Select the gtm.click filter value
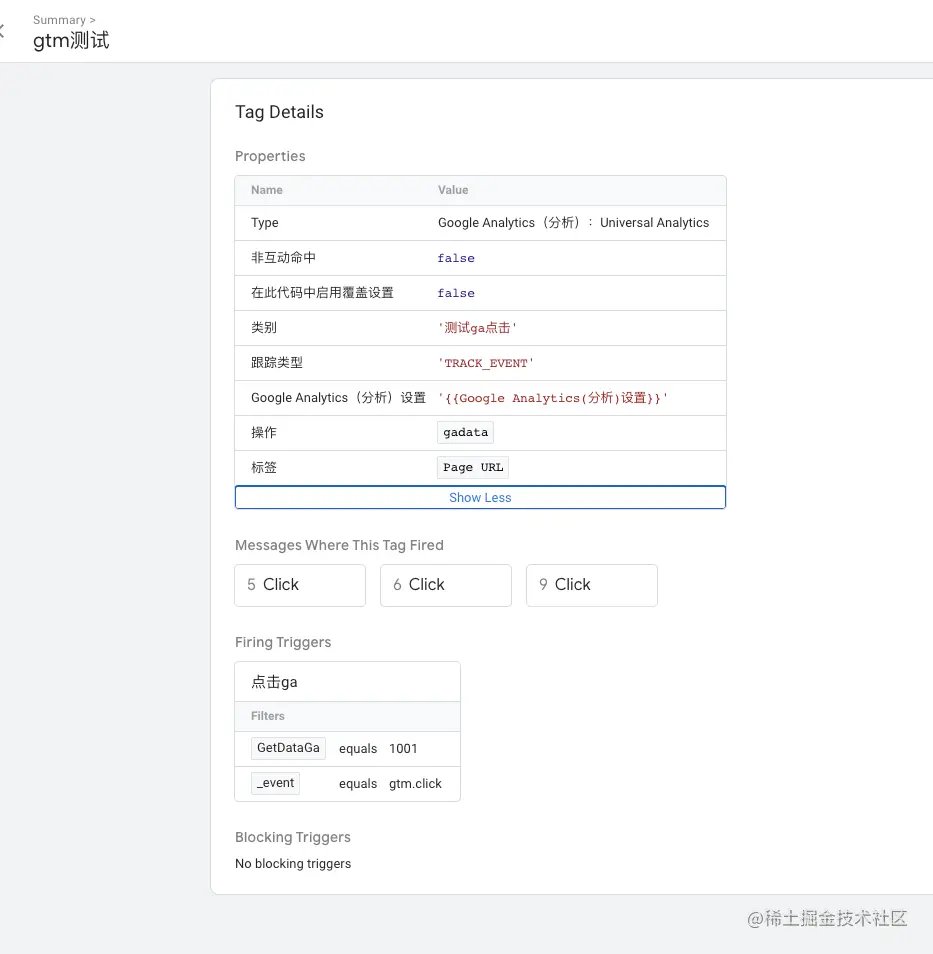Image resolution: width=933 pixels, height=954 pixels. (415, 784)
